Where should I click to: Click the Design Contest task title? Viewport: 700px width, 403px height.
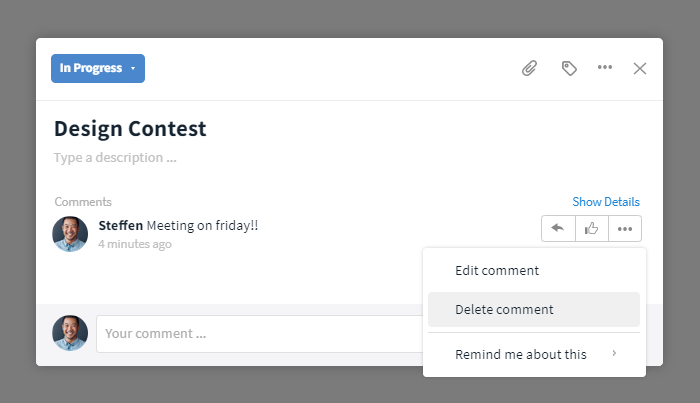click(x=130, y=129)
